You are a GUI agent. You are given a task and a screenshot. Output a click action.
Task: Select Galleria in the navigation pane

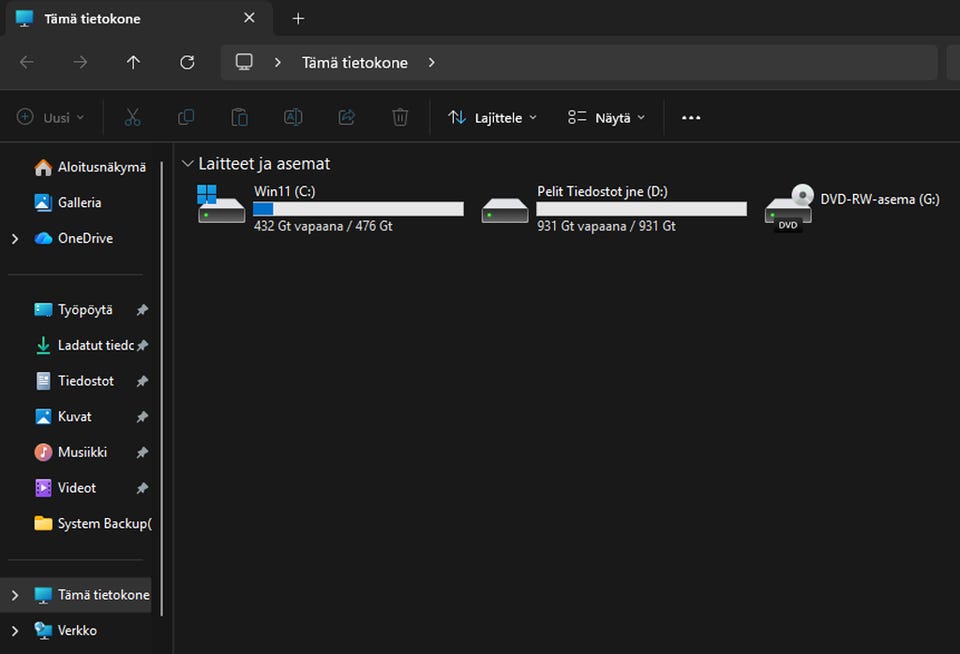(x=79, y=202)
